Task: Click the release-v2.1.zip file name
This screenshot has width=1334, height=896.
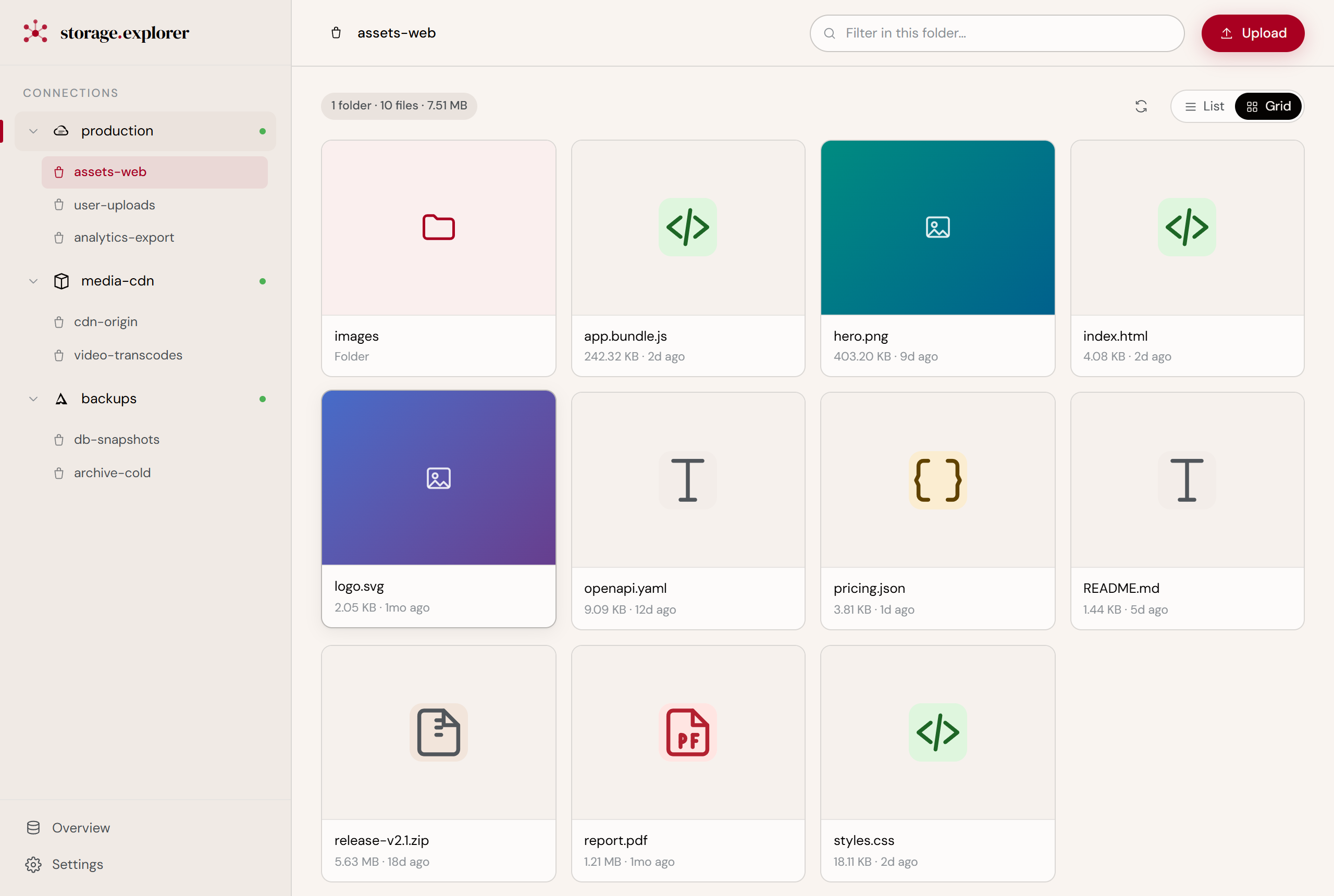Action: pyautogui.click(x=381, y=841)
